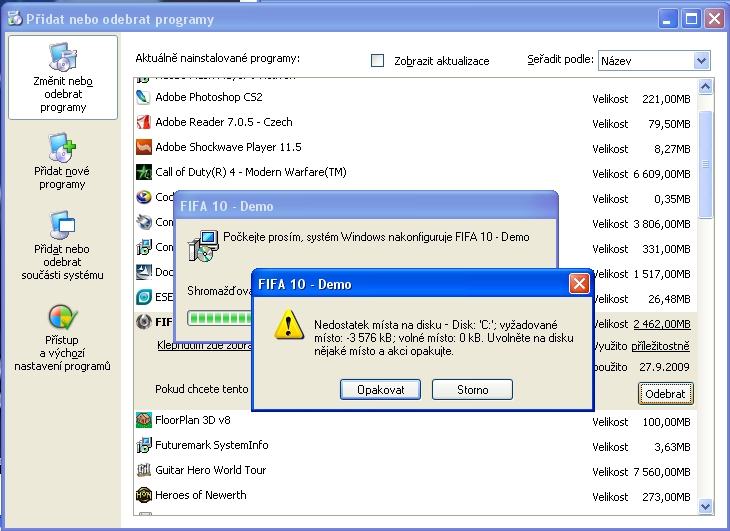Open Přidat nebo odebrat součásti systému icon
Viewport: 730px width, 531px height.
point(62,225)
